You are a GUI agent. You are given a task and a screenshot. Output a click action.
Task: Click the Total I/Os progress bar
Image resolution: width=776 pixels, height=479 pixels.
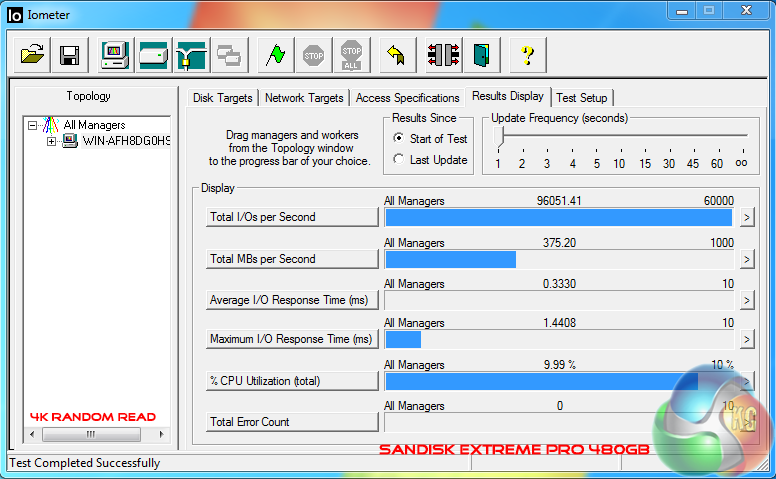[559, 218]
